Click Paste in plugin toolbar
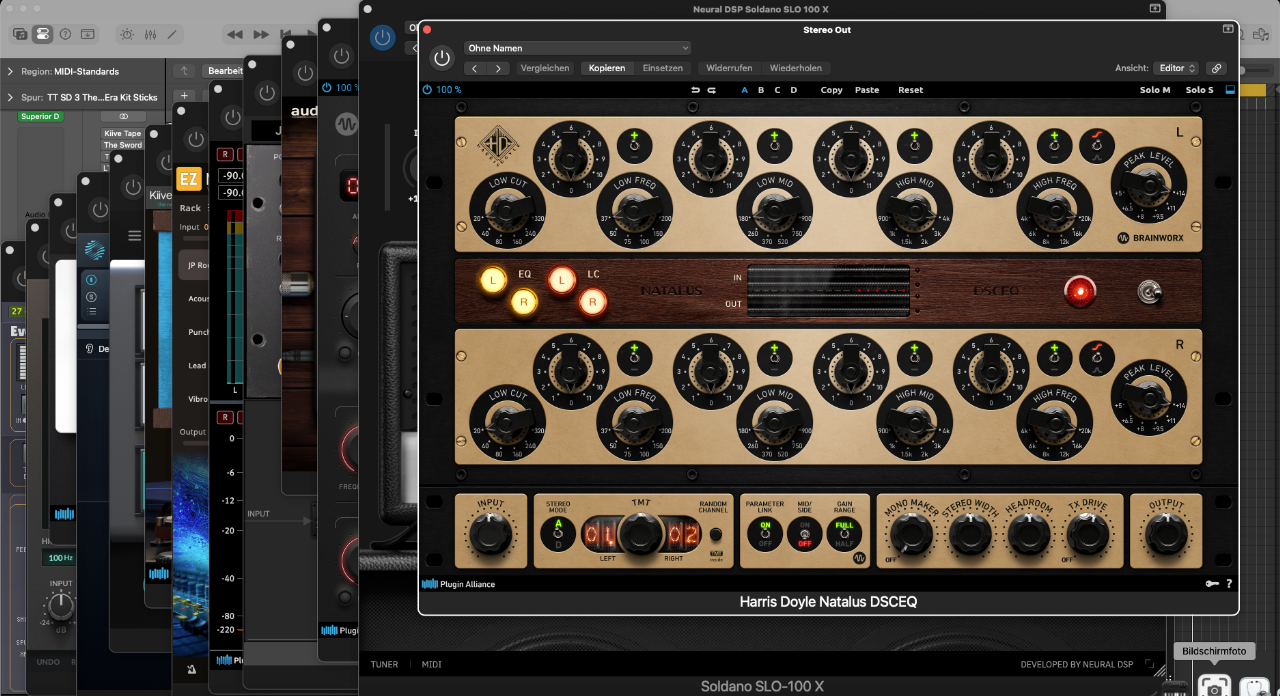The width and height of the screenshot is (1280, 696). (867, 90)
